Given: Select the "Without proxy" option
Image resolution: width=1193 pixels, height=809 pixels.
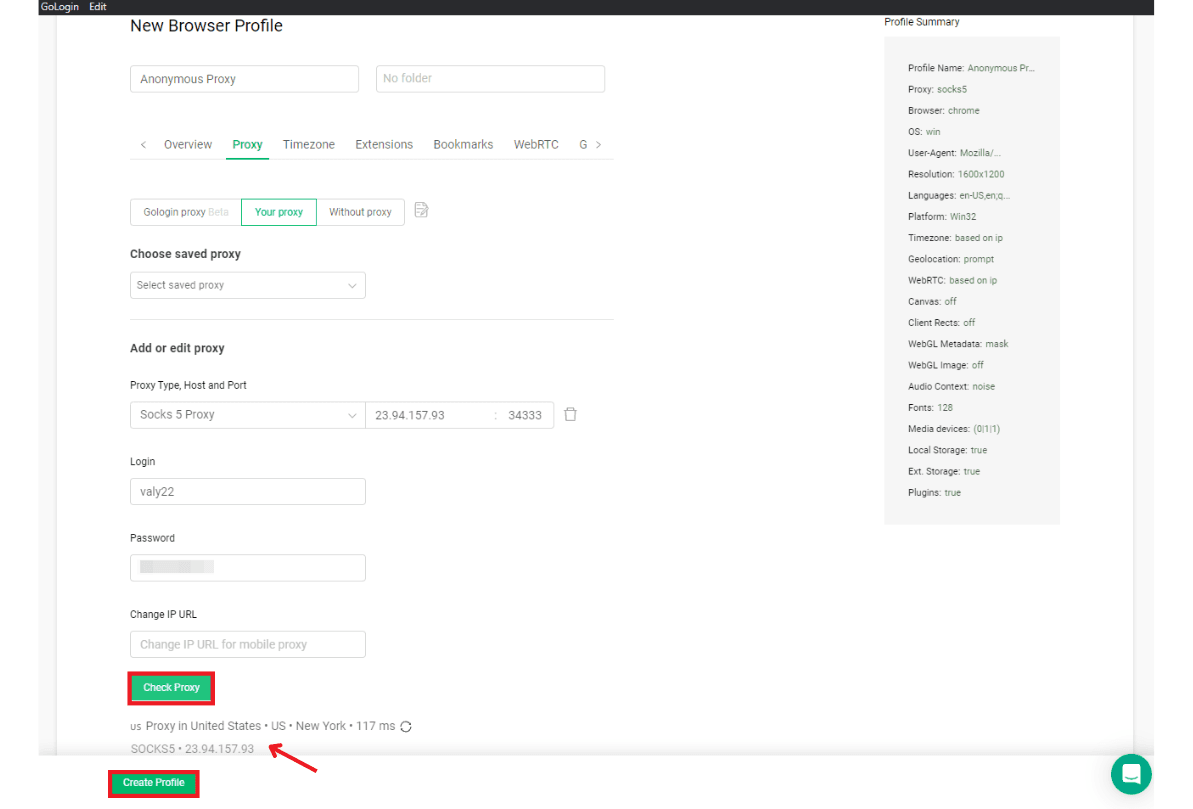Looking at the screenshot, I should click(x=360, y=212).
